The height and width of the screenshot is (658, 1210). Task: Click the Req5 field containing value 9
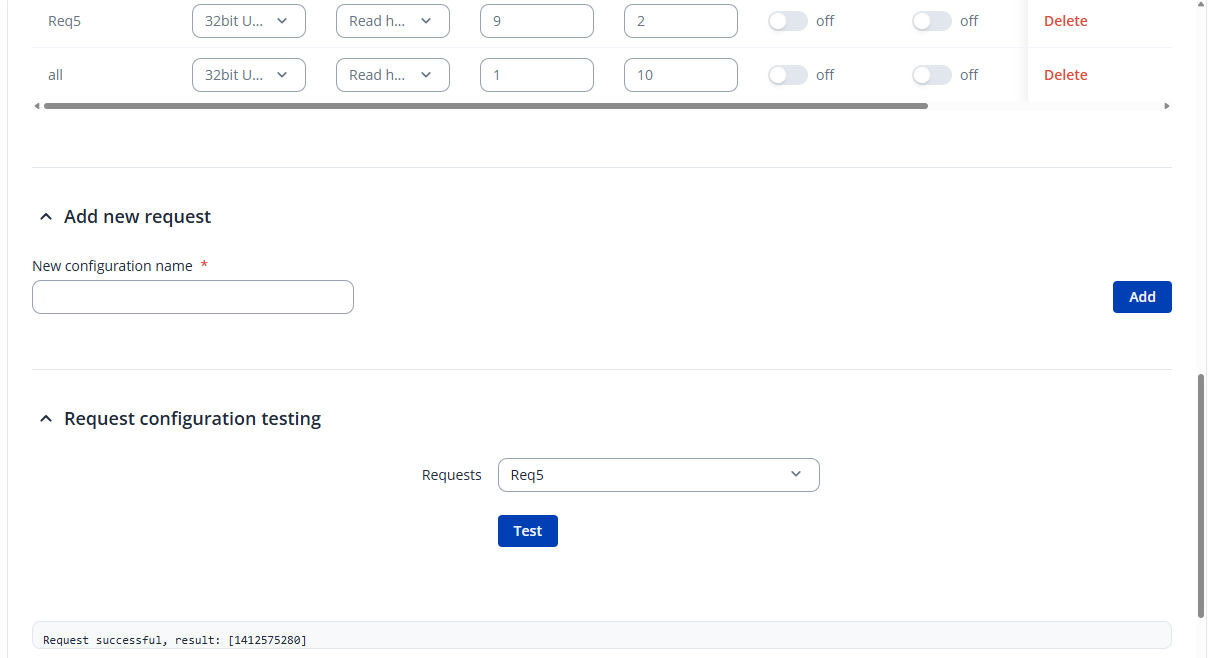(x=536, y=21)
